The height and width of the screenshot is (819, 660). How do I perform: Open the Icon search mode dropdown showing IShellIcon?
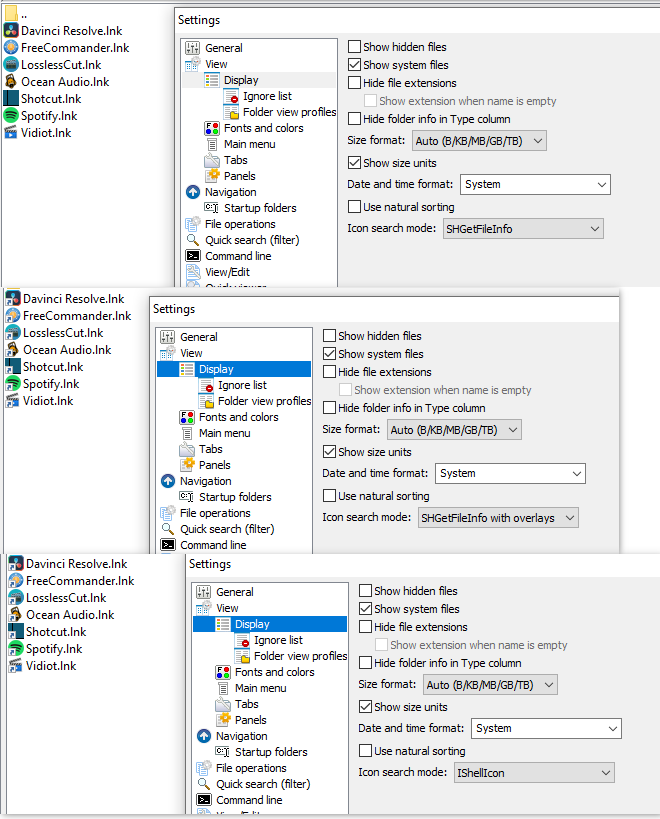[x=534, y=773]
